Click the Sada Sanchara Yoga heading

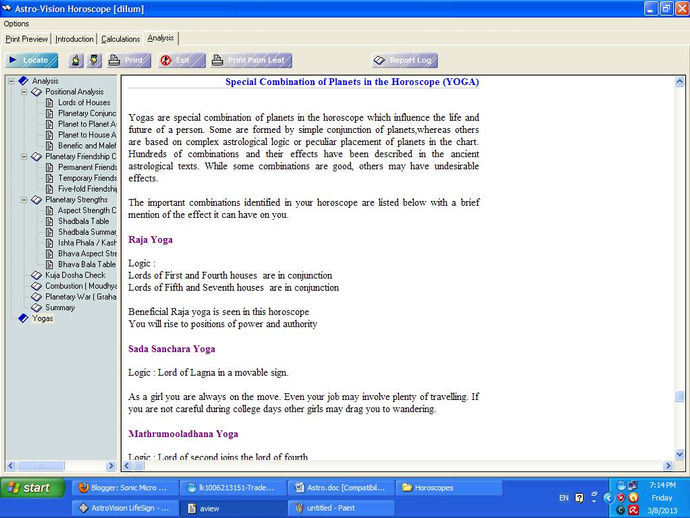pyautogui.click(x=172, y=349)
